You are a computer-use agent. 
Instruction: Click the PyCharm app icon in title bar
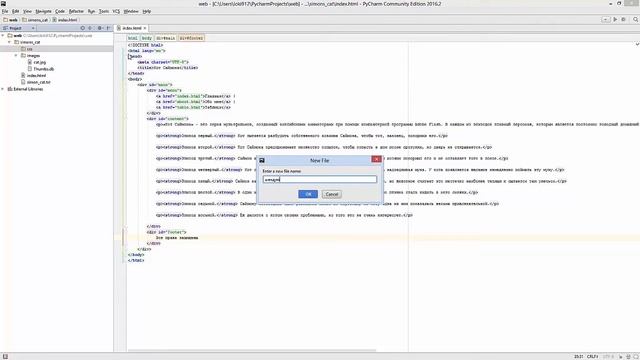pos(3,3)
